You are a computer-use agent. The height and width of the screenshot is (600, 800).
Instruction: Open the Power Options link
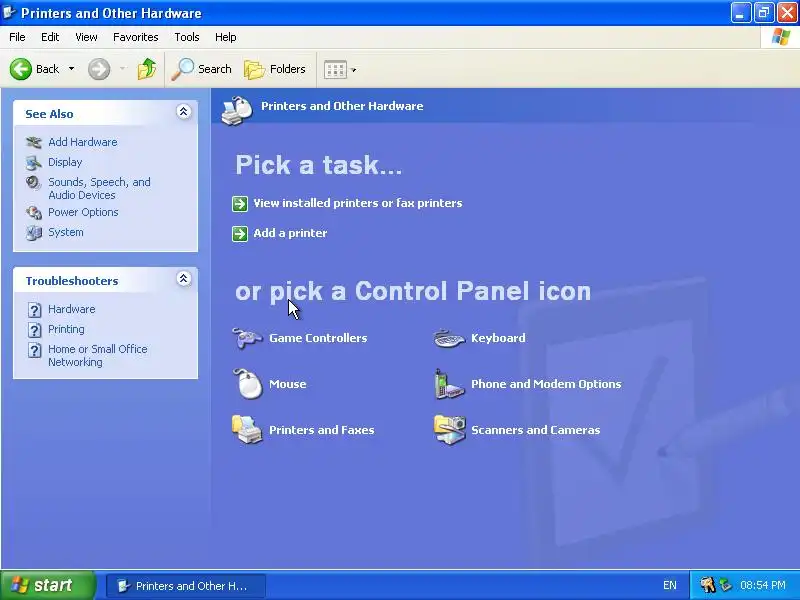83,212
